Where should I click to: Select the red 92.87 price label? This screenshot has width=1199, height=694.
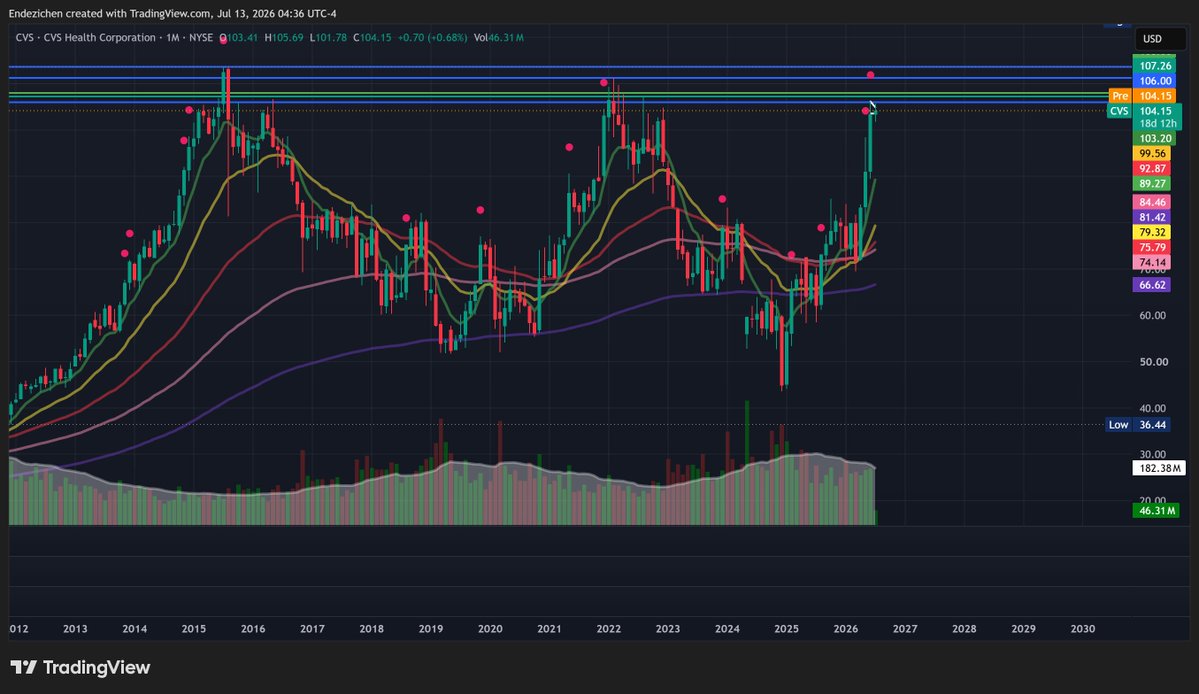coord(1152,168)
